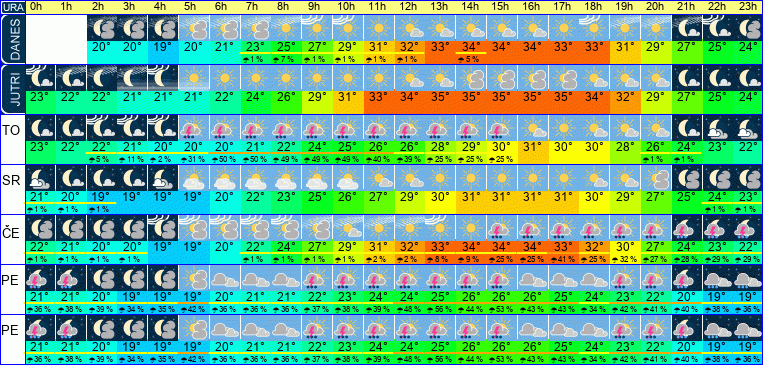Screen dimensions: 763x365
Task: Click the DANES 2h moon cloud icon
Action: tap(102, 28)
